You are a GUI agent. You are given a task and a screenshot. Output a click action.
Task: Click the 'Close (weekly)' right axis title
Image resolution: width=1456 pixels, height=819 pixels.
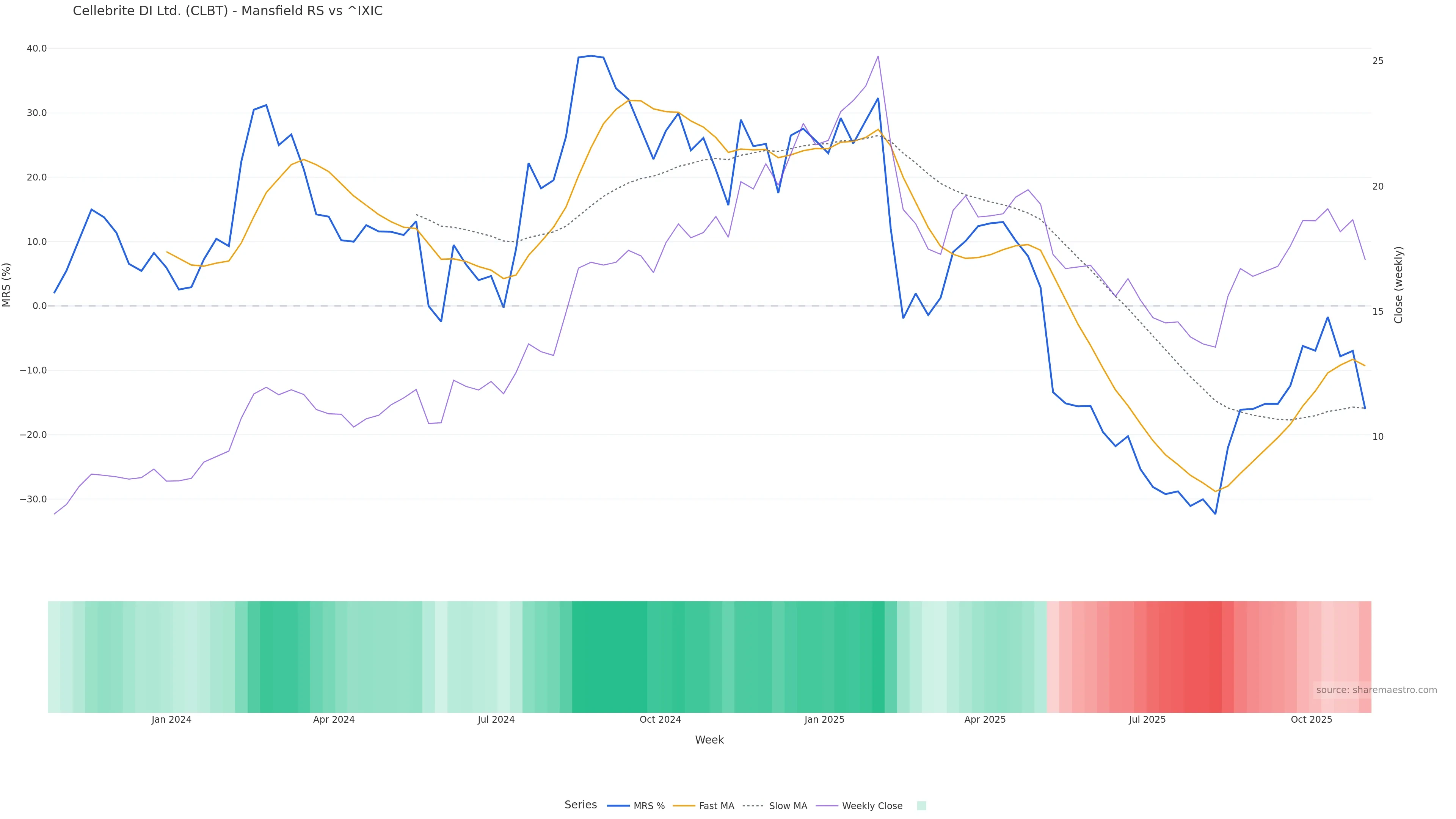(1399, 285)
